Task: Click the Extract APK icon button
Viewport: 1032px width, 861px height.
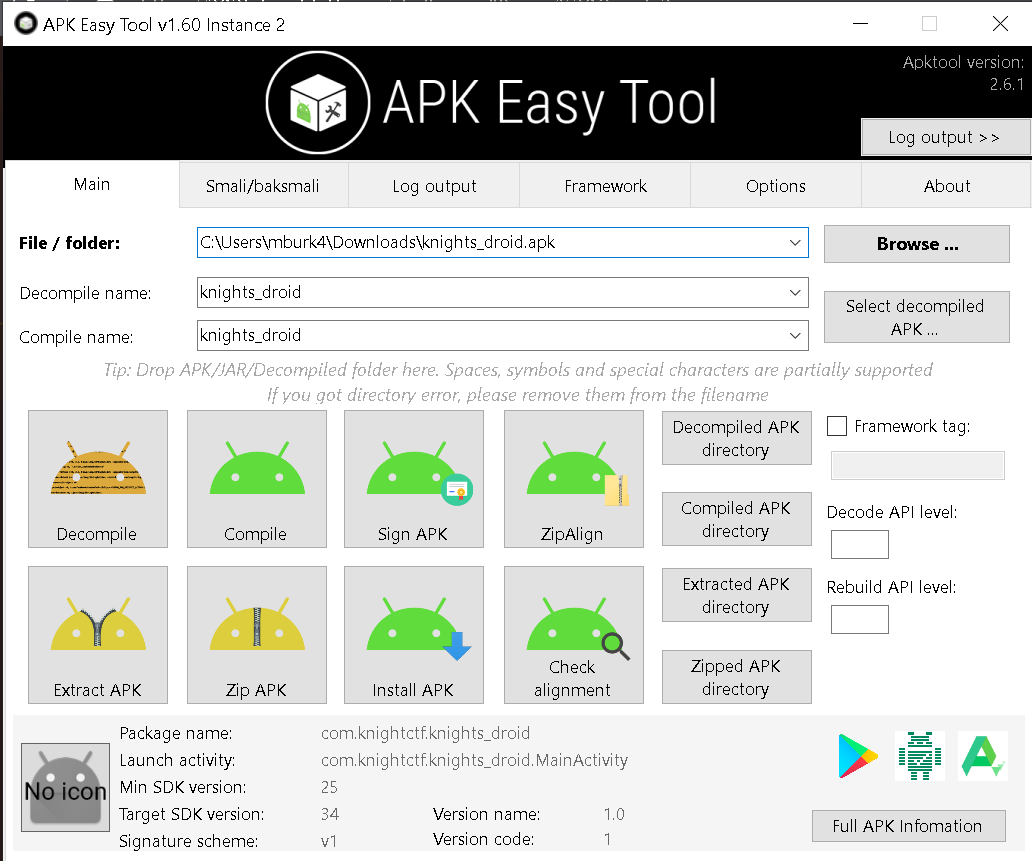Action: pos(97,635)
